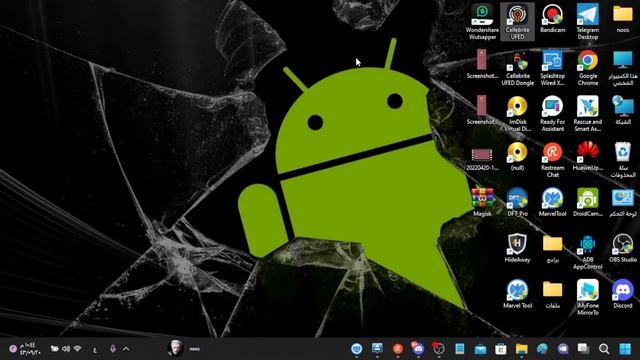Launch Splashtop Wired XDisplay shortcut
640x360 pixels.
click(x=552, y=68)
